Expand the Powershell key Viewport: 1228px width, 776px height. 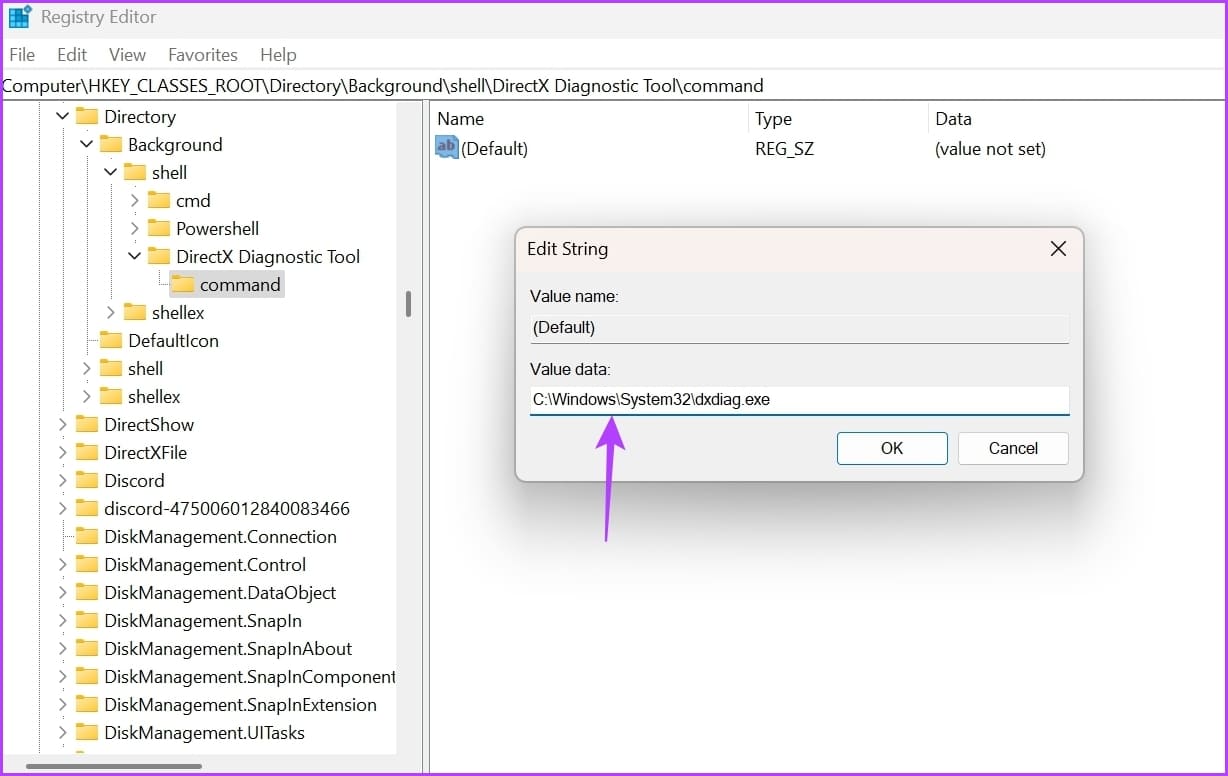click(135, 229)
